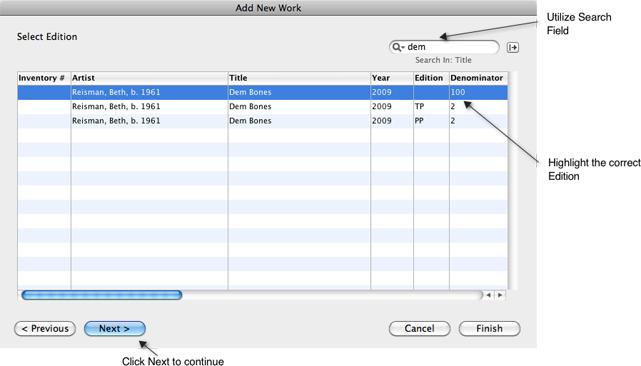The image size is (641, 366).
Task: Click the denominator 2 in the TP row
Action: (453, 107)
